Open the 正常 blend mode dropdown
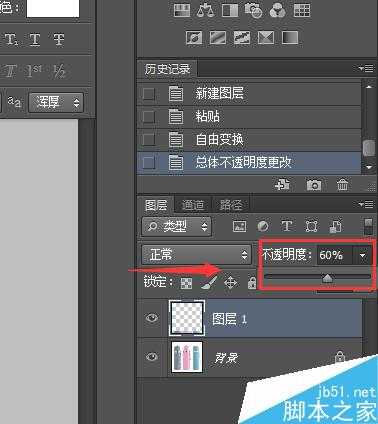This screenshot has height=424, width=378. (196, 255)
